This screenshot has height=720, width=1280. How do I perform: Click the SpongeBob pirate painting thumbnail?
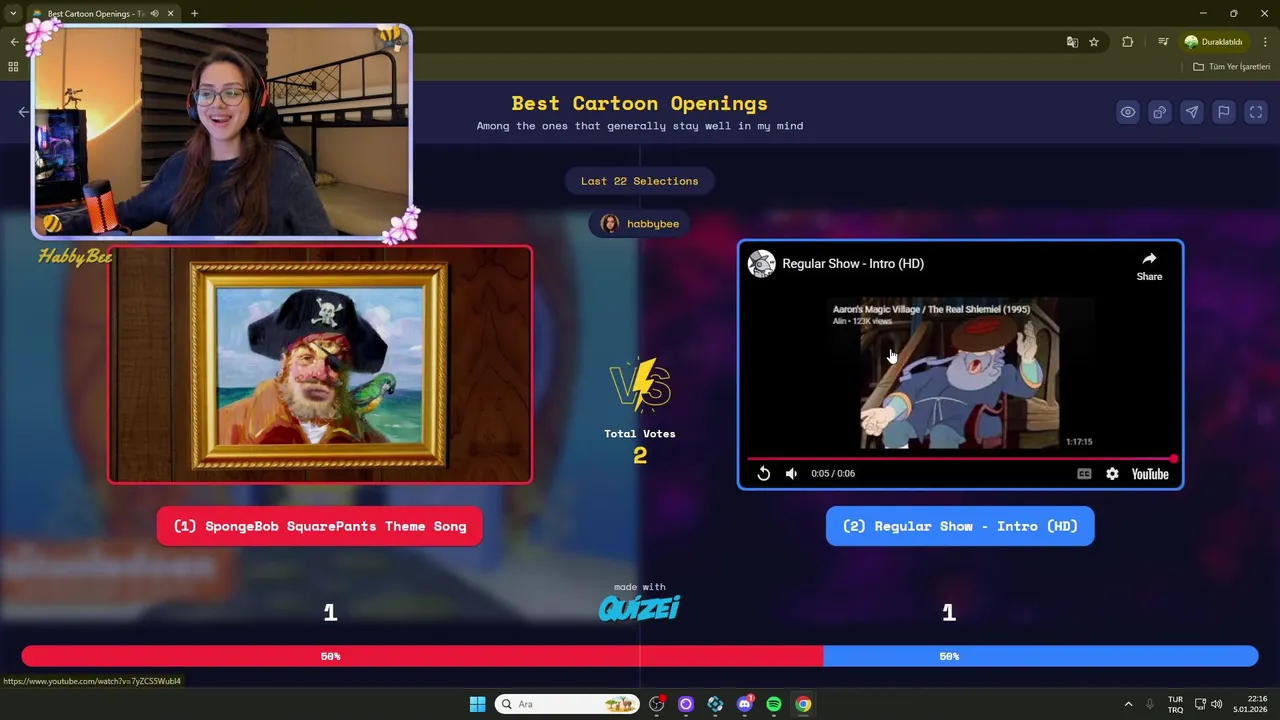point(320,365)
